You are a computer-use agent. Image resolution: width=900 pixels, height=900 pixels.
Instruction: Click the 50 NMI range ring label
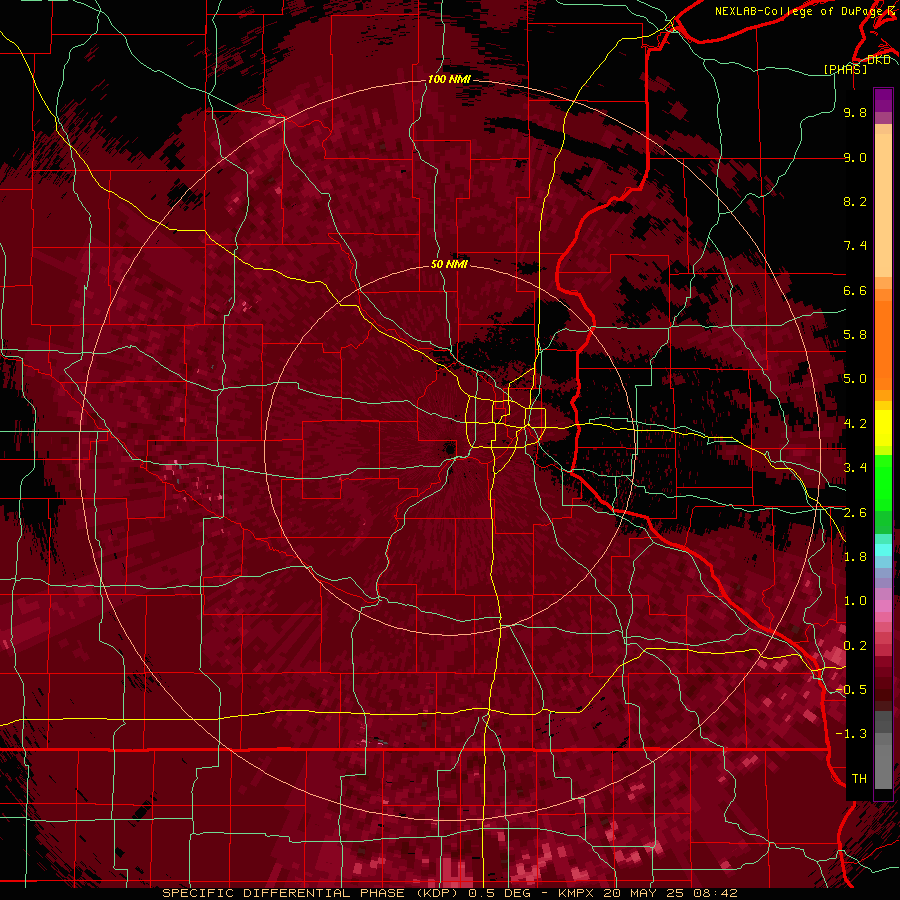(449, 264)
